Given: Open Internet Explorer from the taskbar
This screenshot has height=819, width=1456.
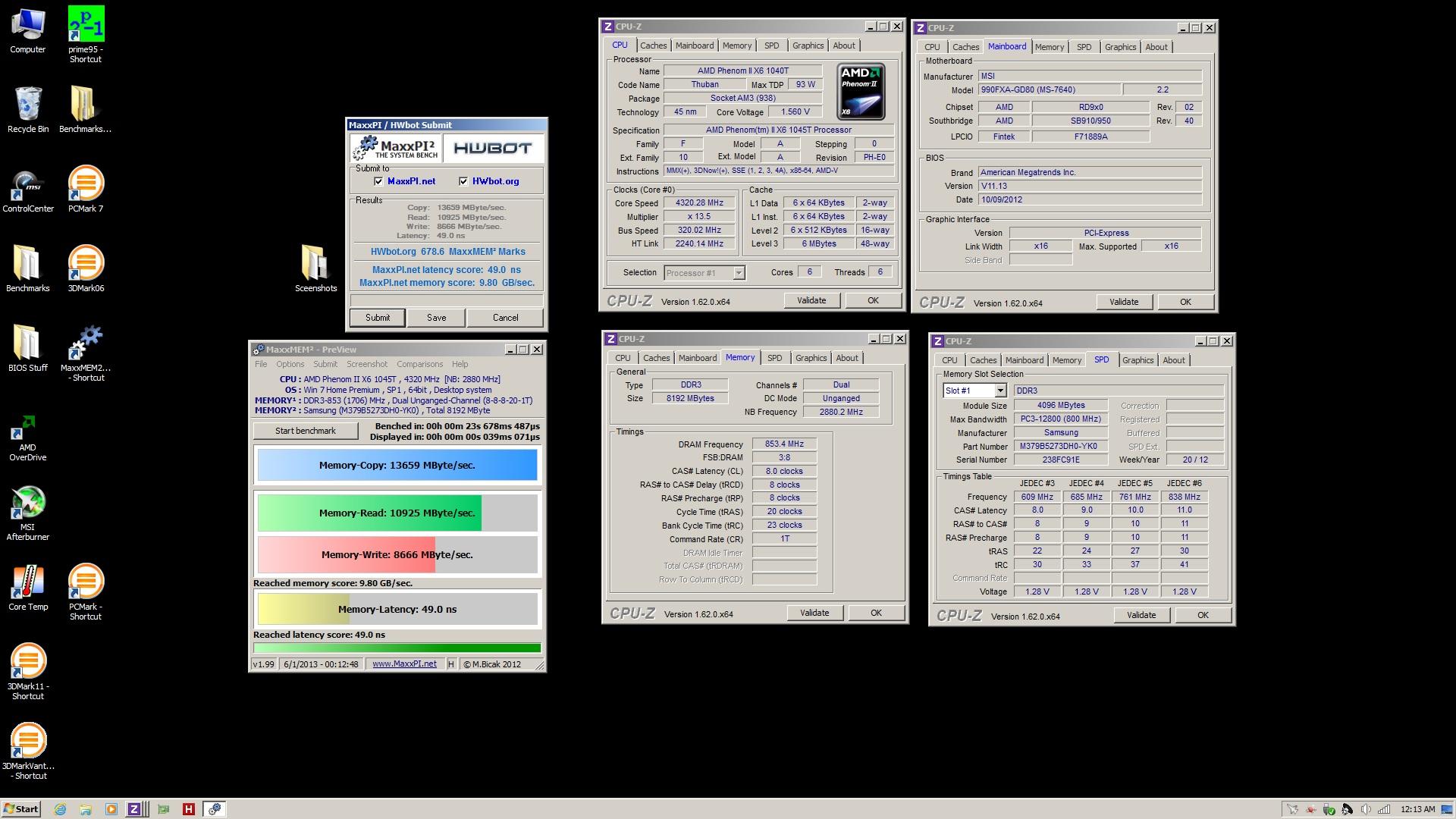Looking at the screenshot, I should [x=60, y=809].
